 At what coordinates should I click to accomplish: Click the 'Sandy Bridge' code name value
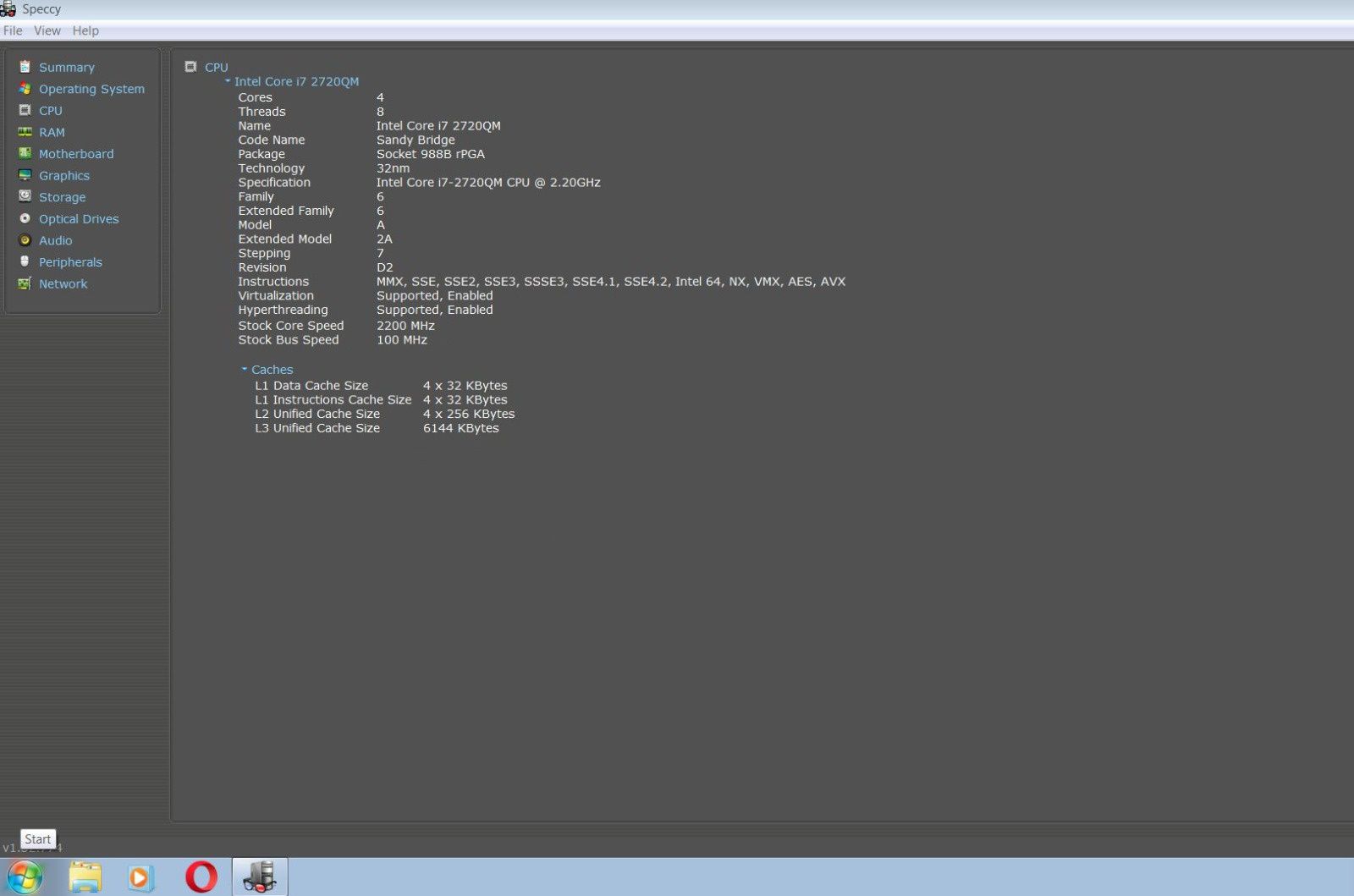pyautogui.click(x=416, y=140)
